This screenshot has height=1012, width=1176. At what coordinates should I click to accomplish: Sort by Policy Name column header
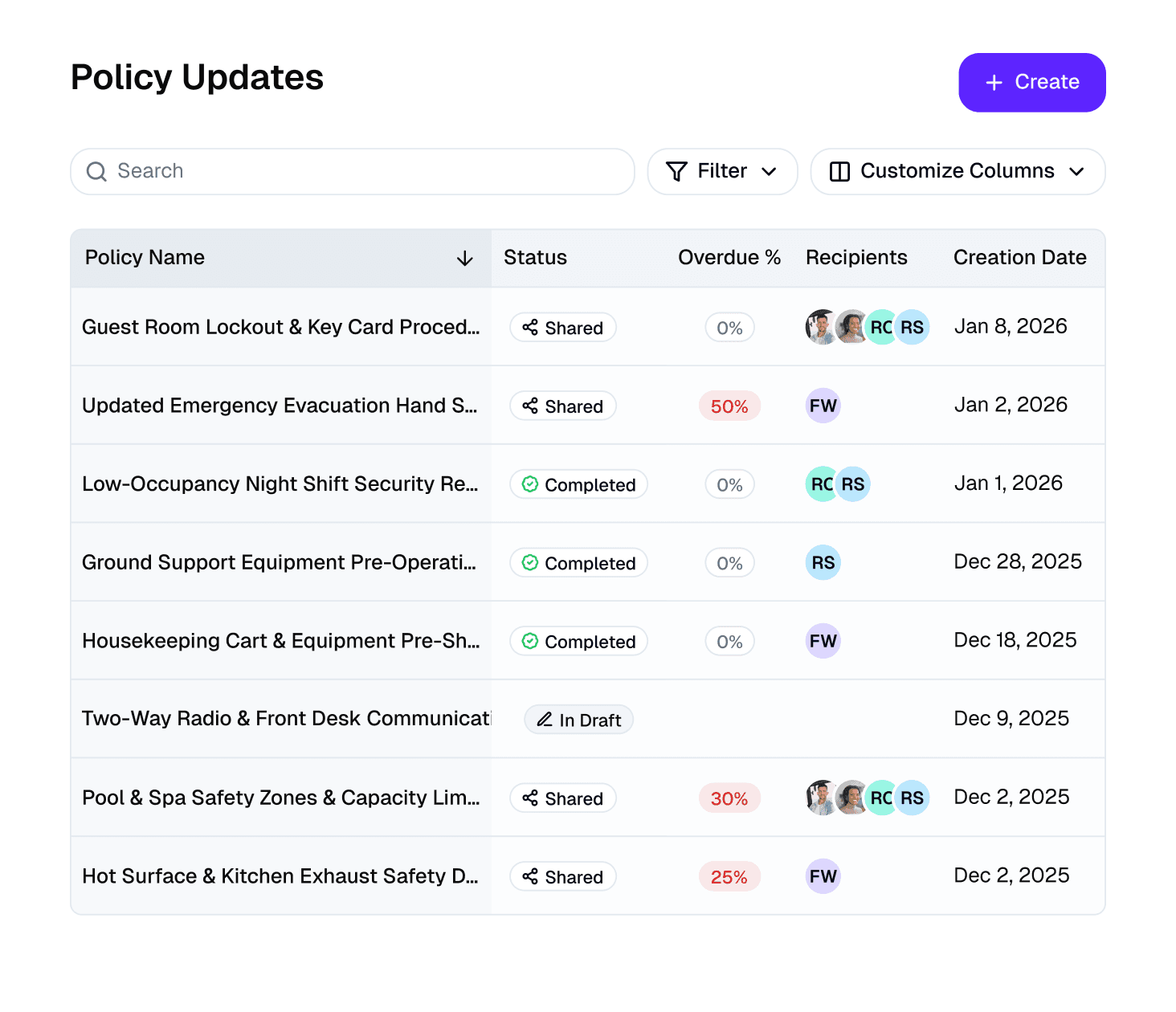click(x=281, y=258)
